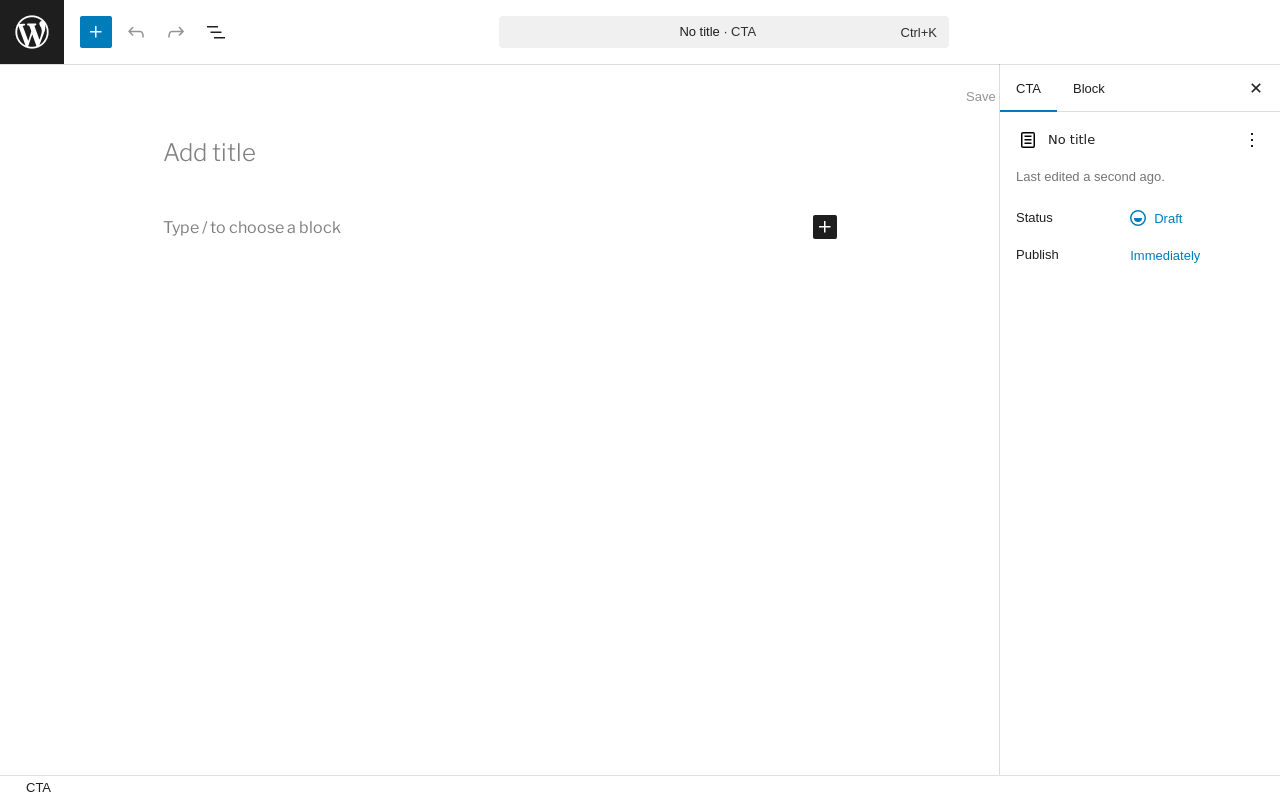1280x800 pixels.
Task: Click the Status label
Action: coord(1034,218)
